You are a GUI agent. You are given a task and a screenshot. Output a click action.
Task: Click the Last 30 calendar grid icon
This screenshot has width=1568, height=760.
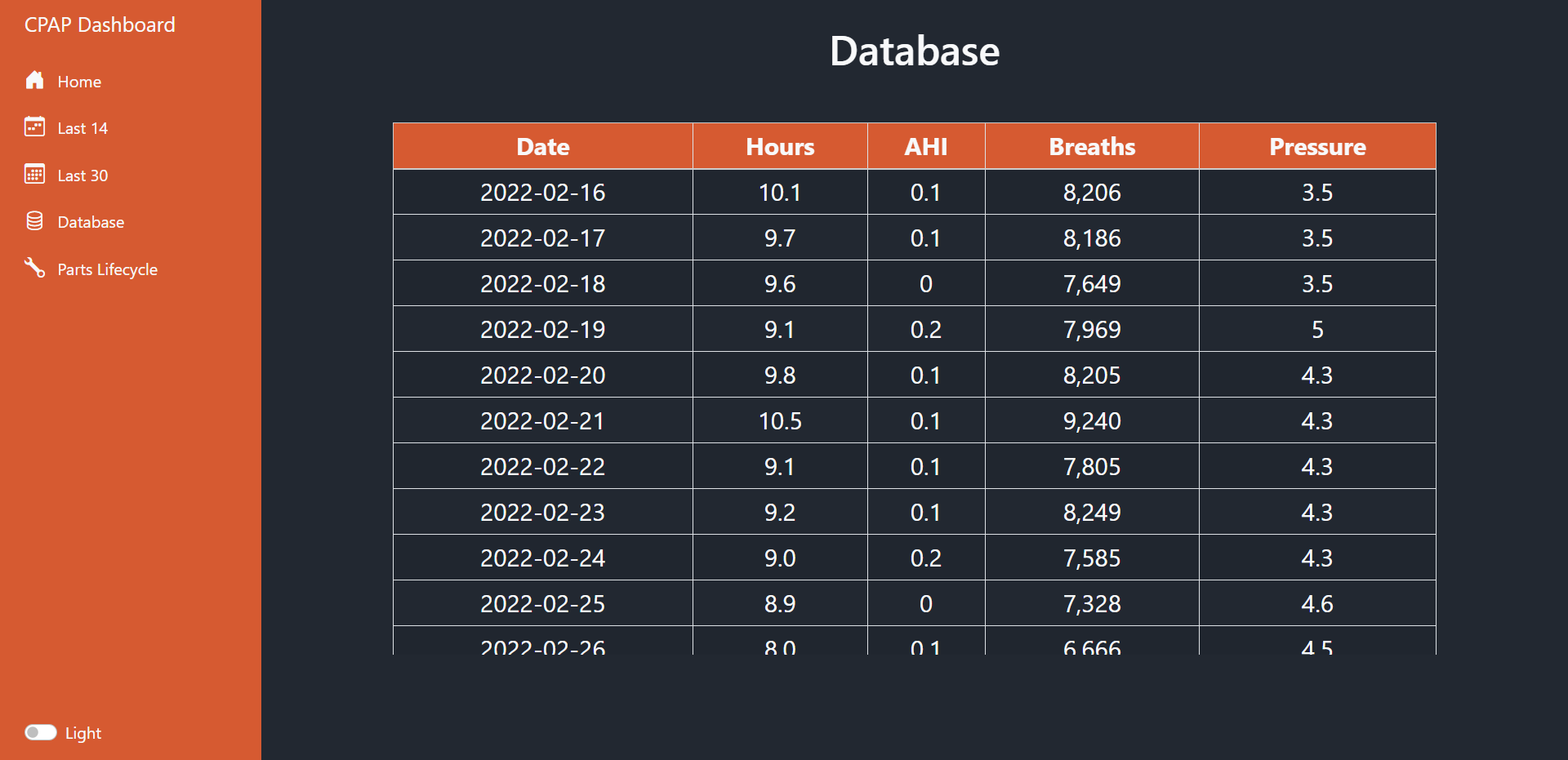click(x=34, y=174)
